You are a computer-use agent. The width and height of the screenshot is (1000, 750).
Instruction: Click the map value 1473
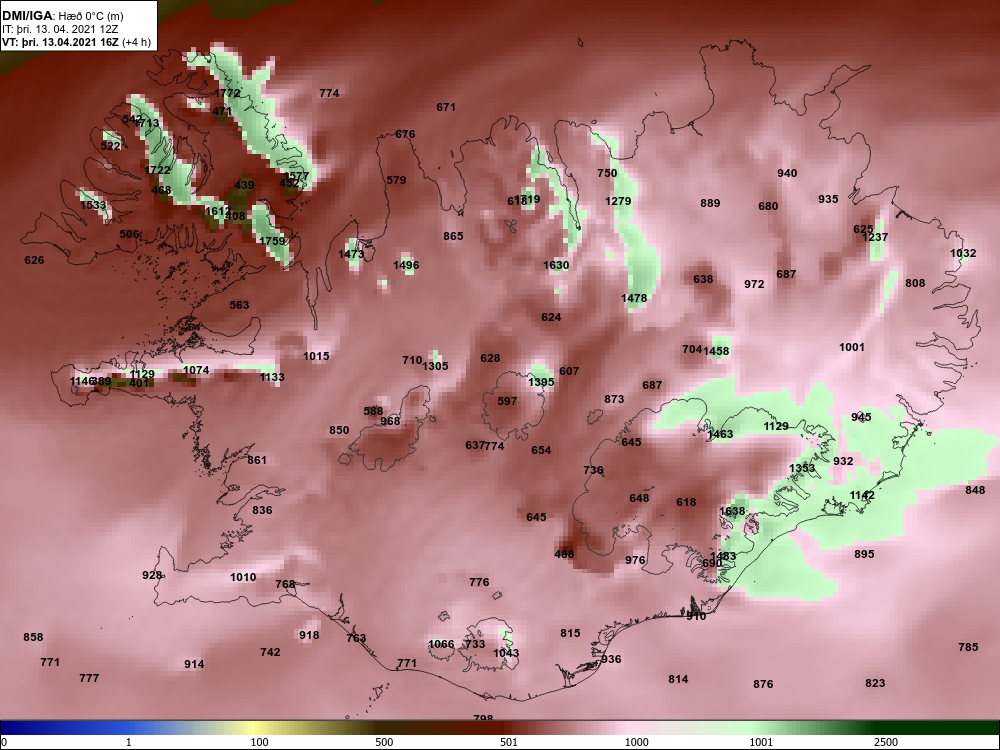(x=351, y=254)
